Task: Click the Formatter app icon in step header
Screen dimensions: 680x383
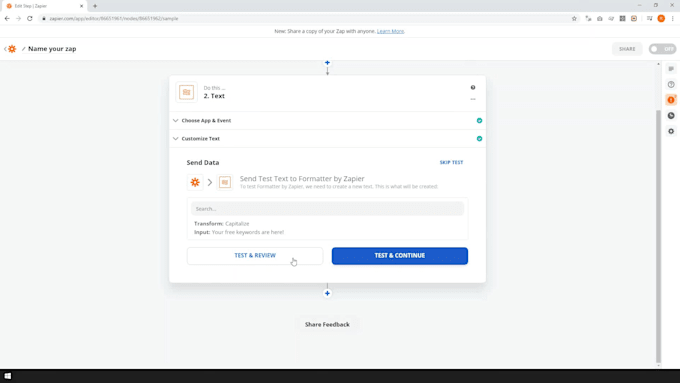Action: point(186,92)
